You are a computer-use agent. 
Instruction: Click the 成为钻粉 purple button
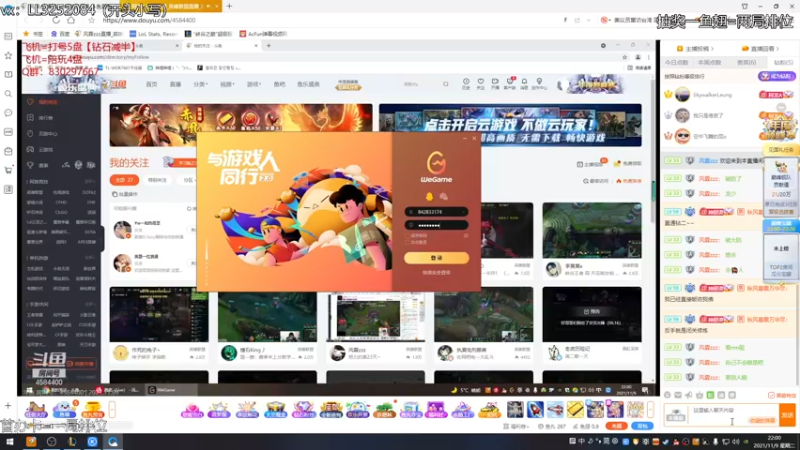click(776, 76)
